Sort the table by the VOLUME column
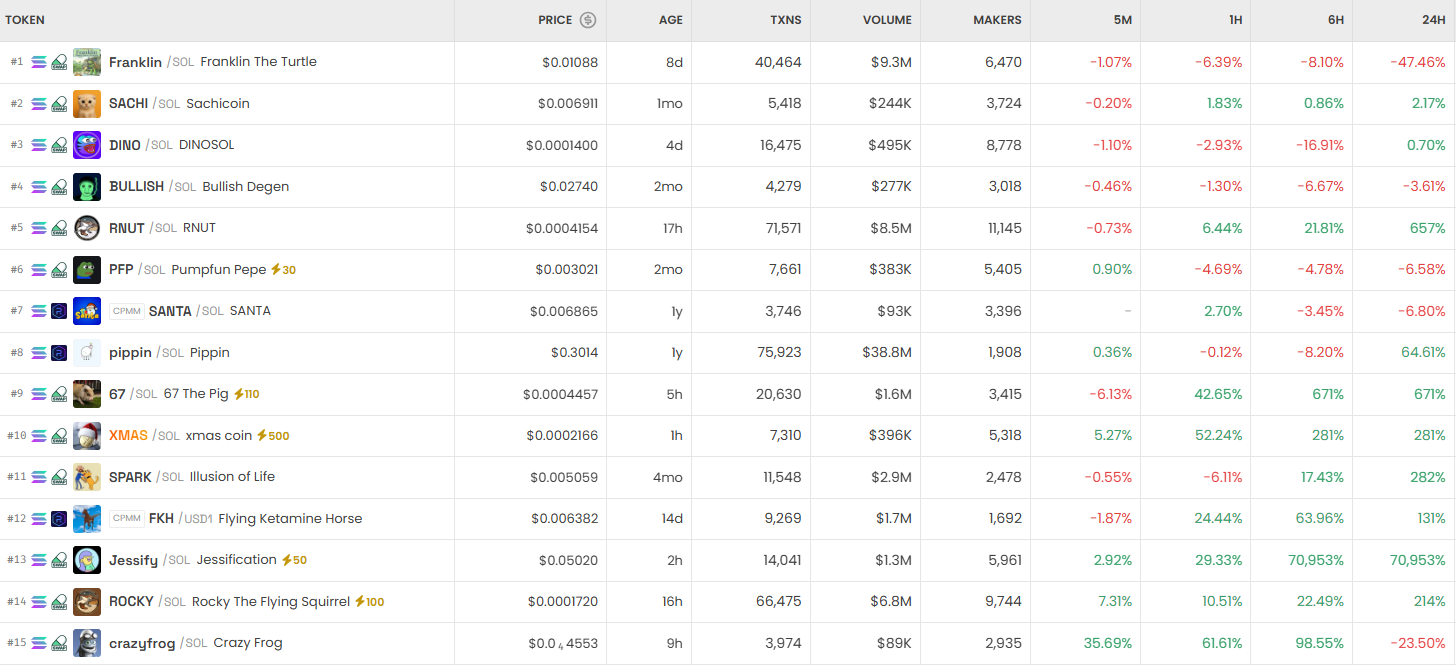1456x665 pixels. click(x=887, y=20)
